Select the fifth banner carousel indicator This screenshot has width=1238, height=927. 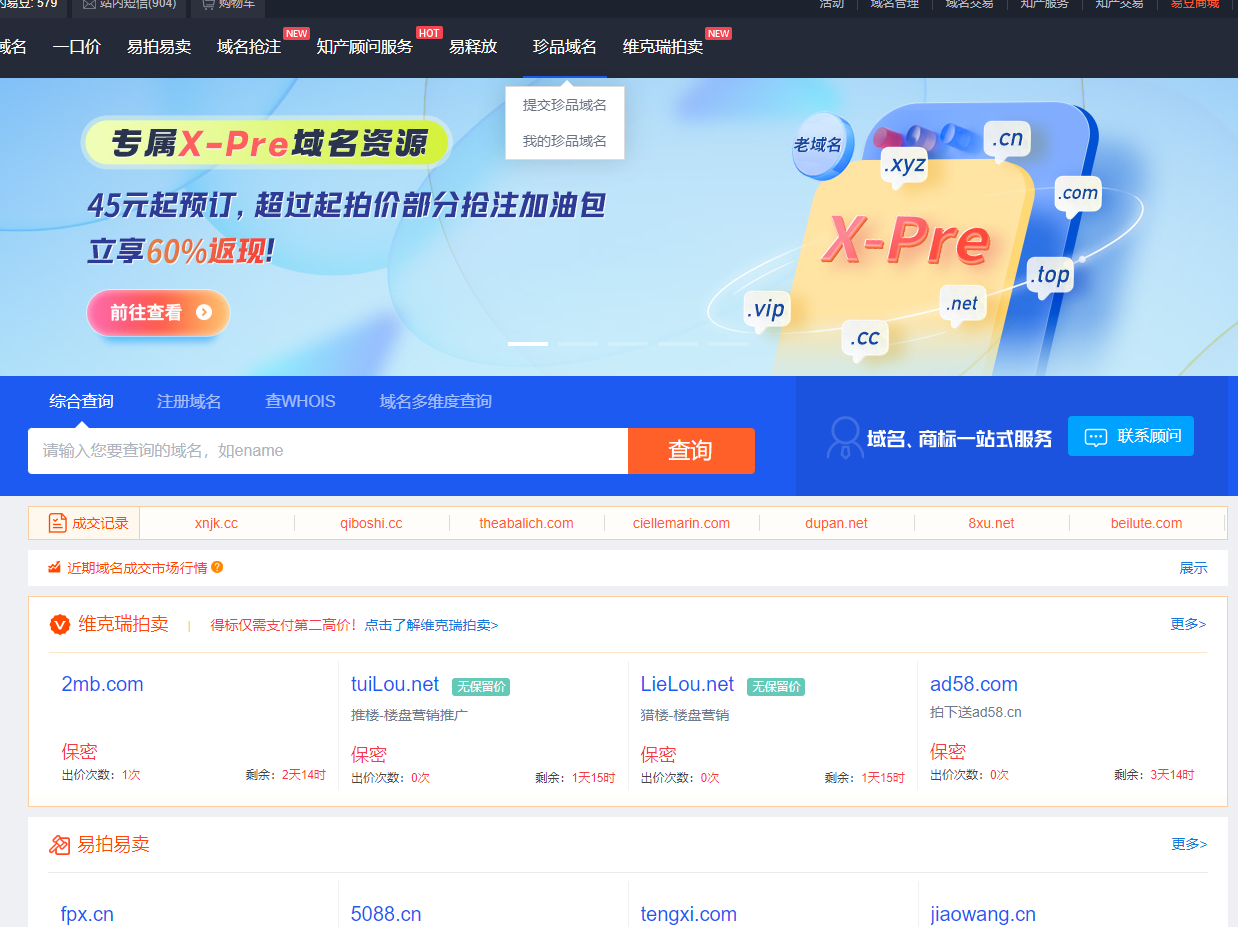[728, 344]
